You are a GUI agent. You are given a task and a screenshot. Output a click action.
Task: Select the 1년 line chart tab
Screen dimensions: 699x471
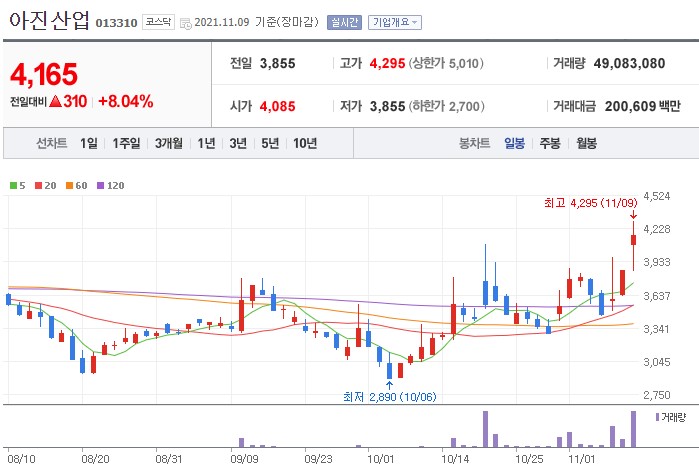point(206,143)
